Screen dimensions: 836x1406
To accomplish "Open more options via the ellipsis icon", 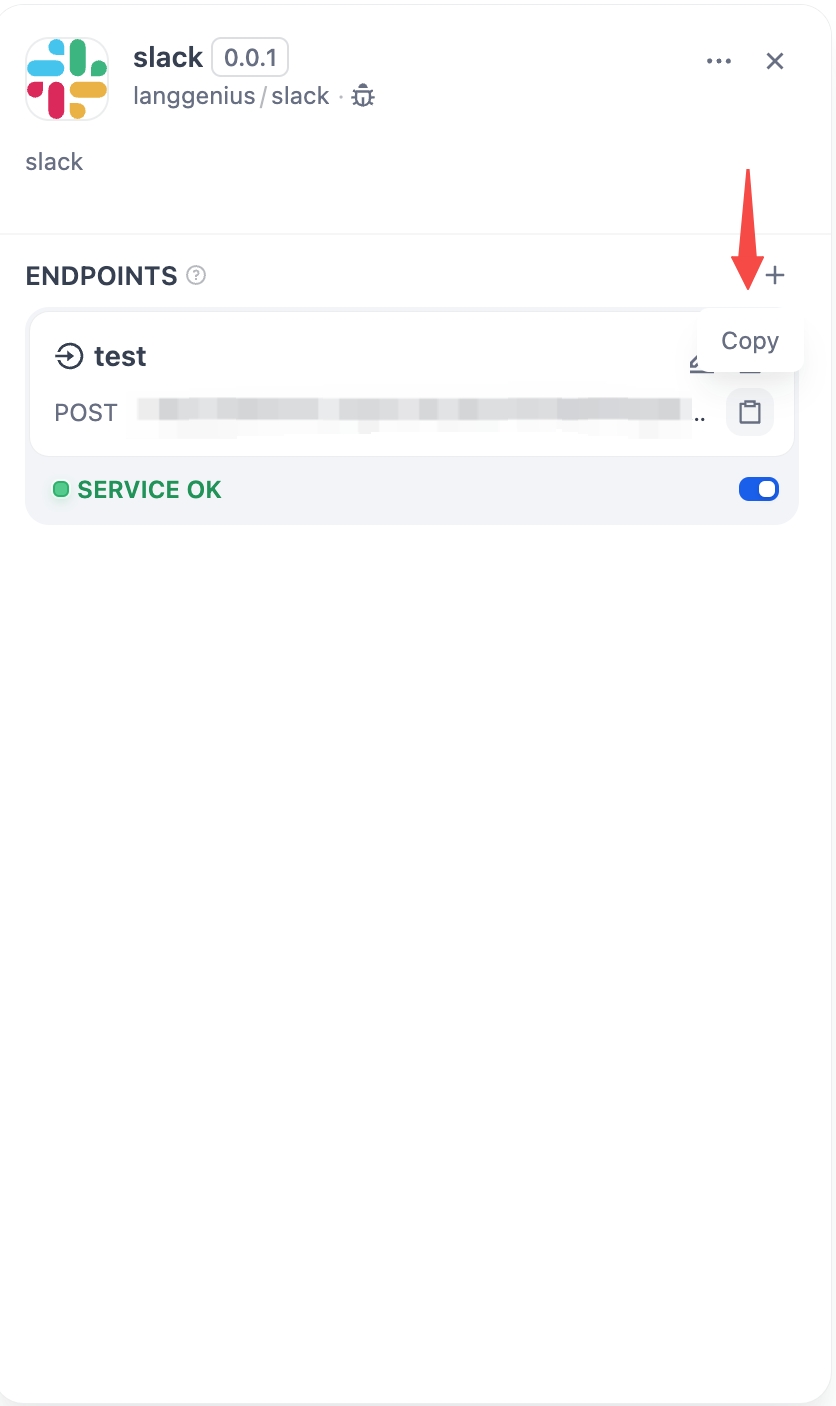I will click(x=719, y=61).
